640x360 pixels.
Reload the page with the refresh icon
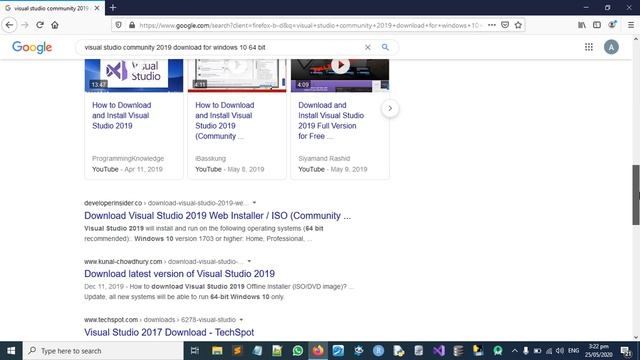(40, 25)
